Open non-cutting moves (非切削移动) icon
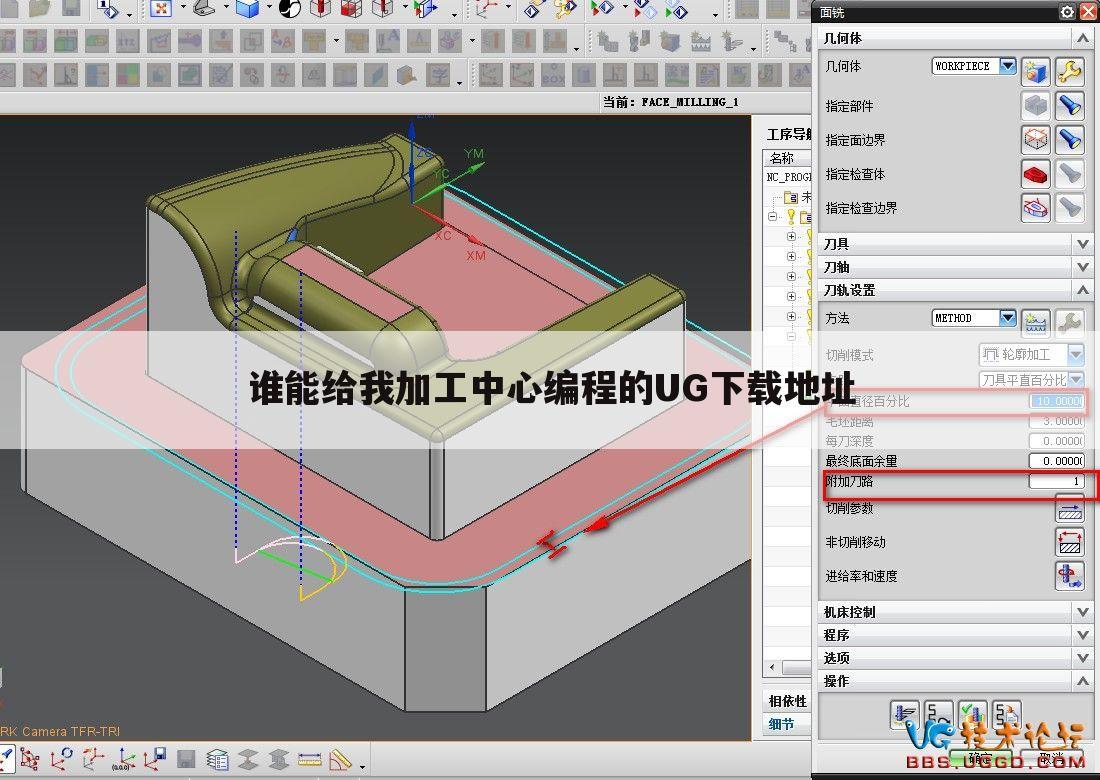This screenshot has width=1100, height=780. (x=1070, y=543)
